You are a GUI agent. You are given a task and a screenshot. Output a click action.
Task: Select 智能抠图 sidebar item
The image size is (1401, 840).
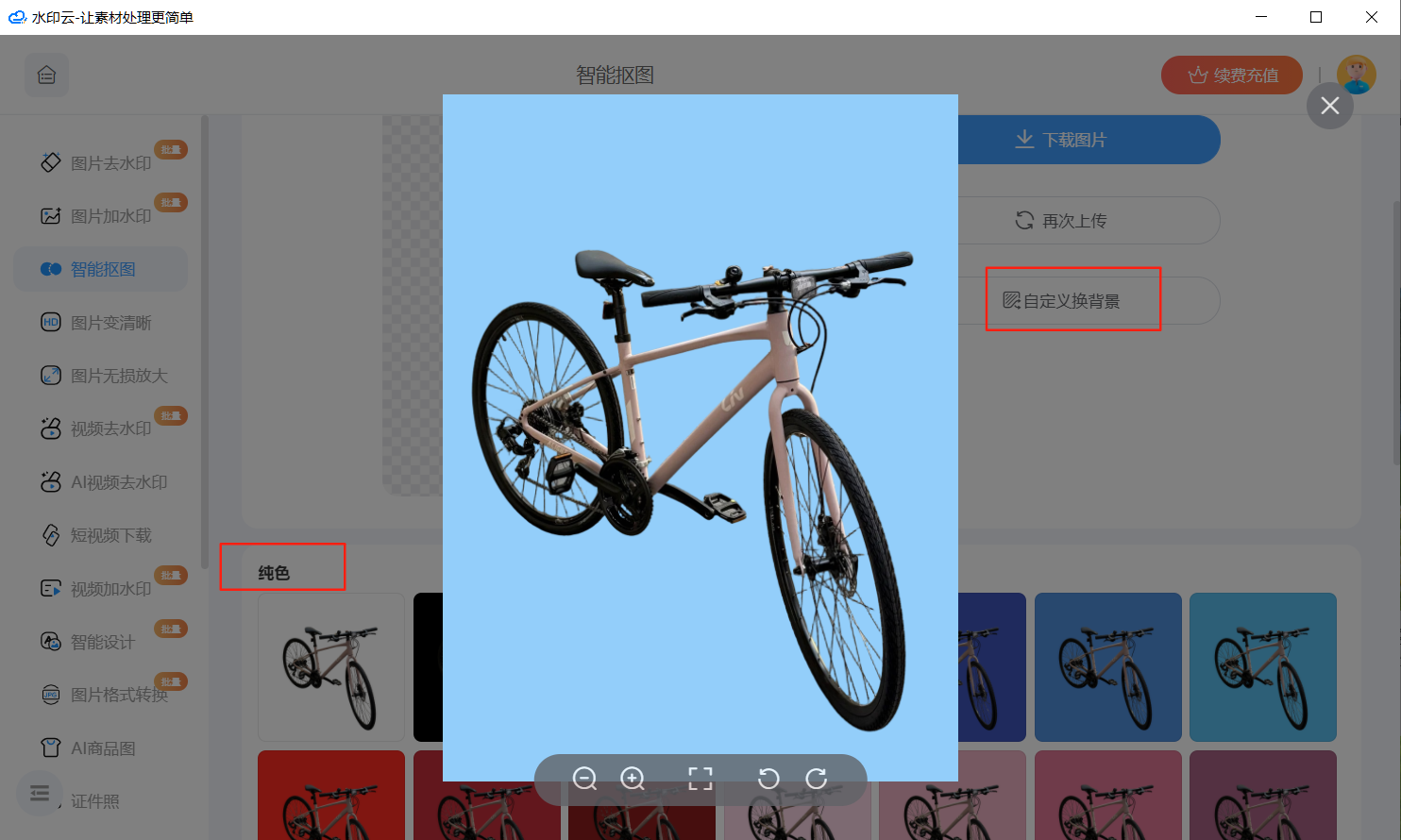pos(101,269)
